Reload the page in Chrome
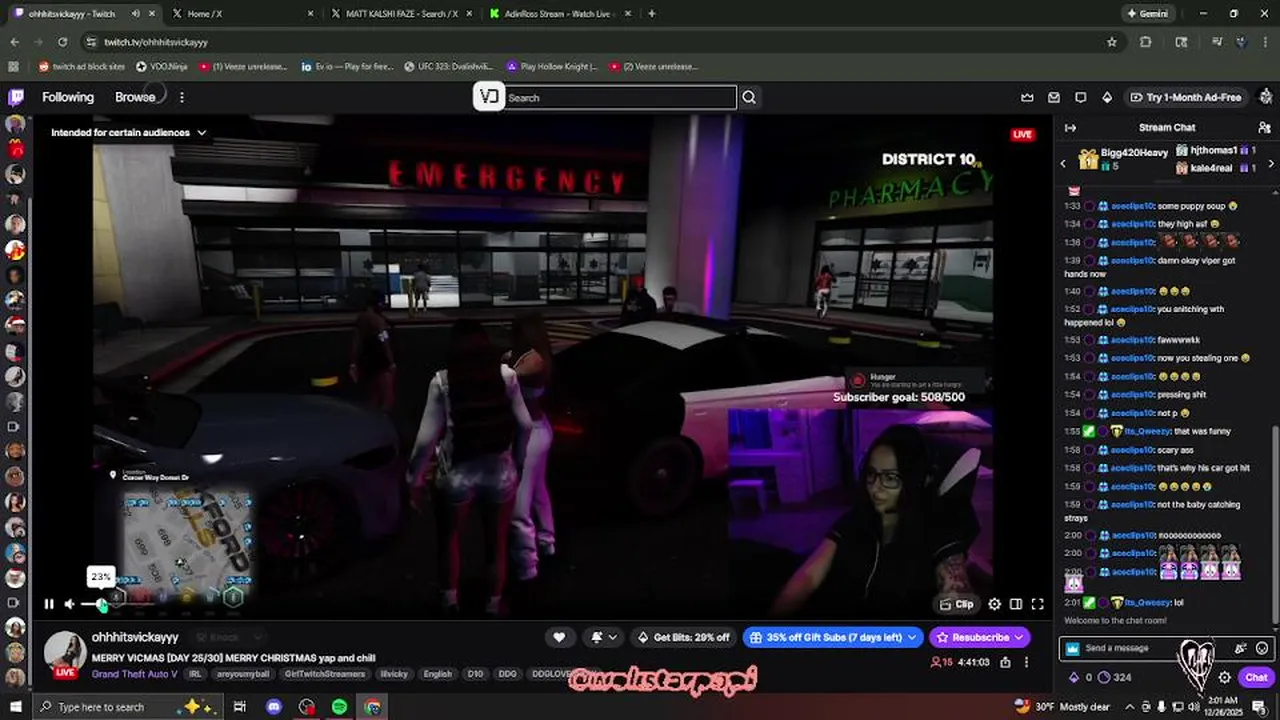Image resolution: width=1280 pixels, height=720 pixels. pos(62,42)
